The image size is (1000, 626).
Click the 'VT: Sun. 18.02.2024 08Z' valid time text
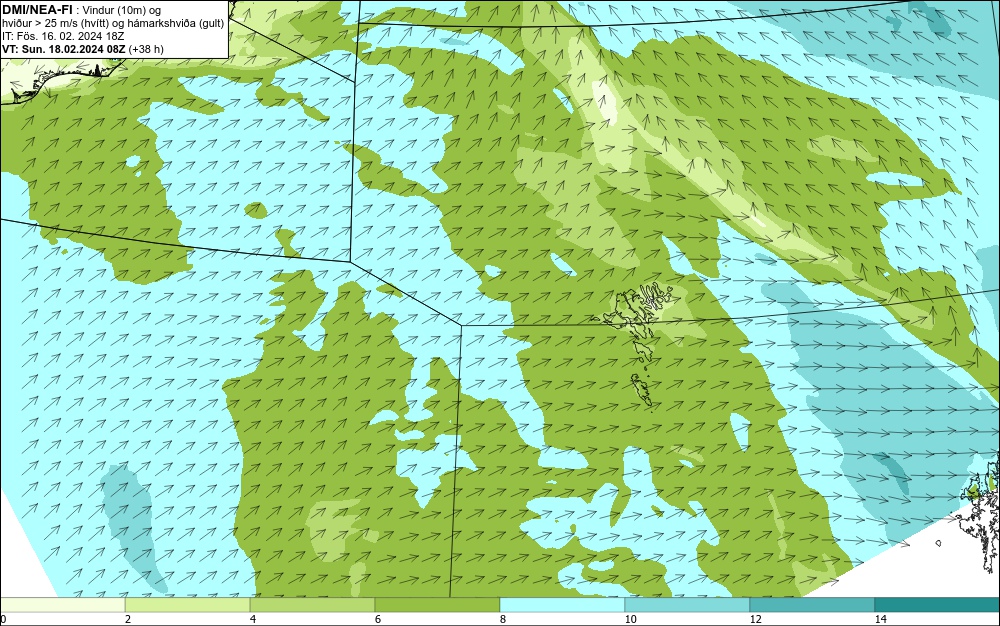(x=64, y=48)
